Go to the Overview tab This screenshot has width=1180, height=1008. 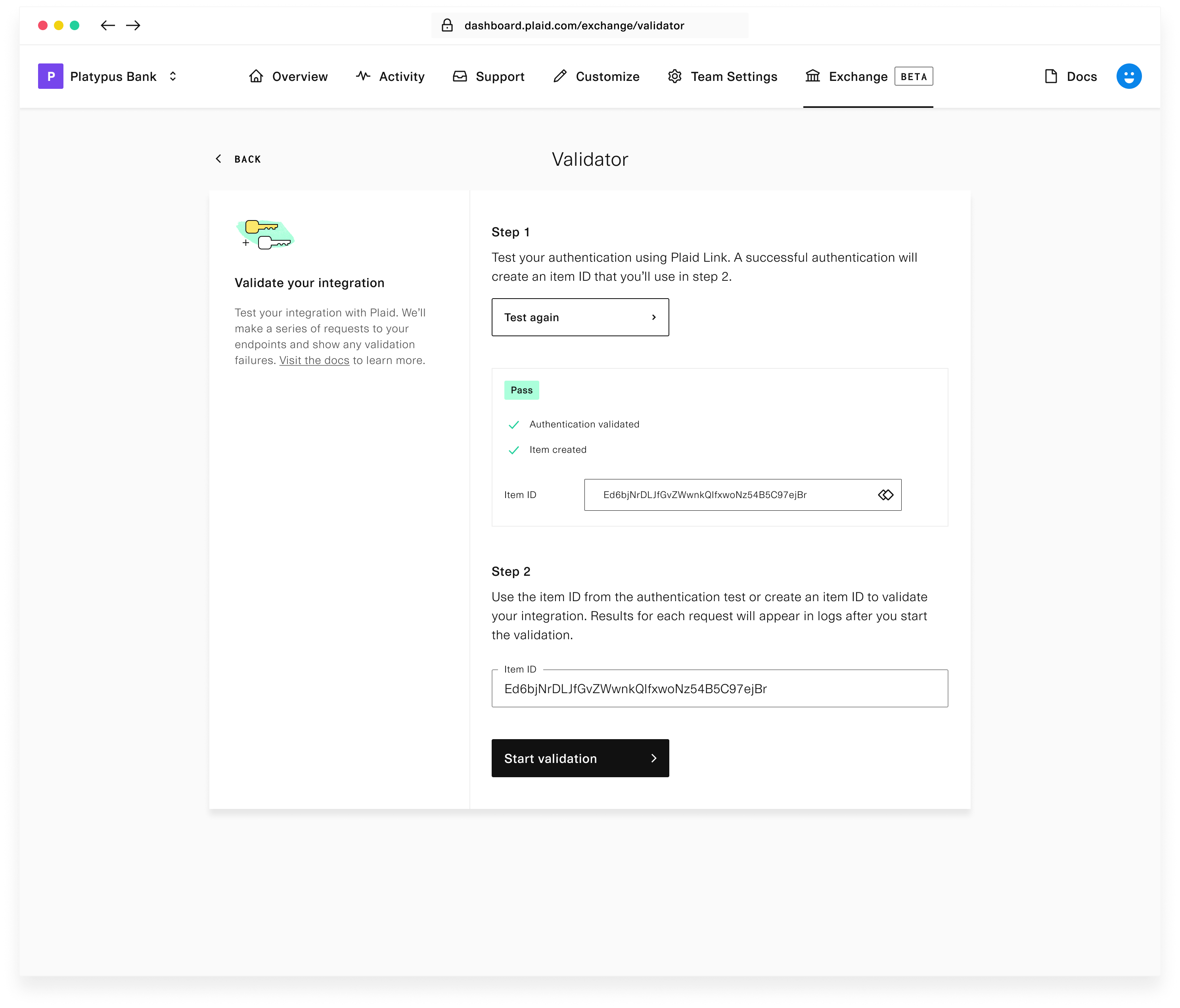coord(289,76)
